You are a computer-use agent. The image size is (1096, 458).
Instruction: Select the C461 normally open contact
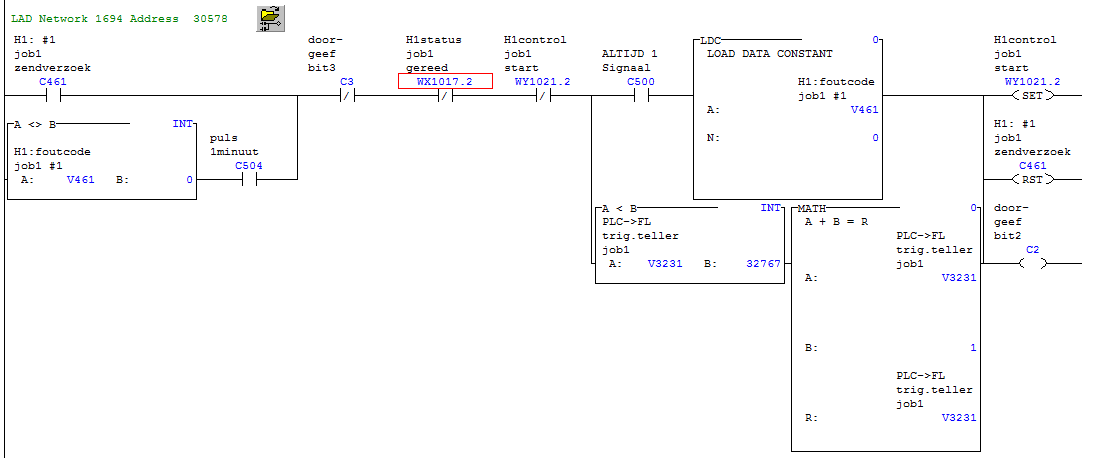(52, 96)
